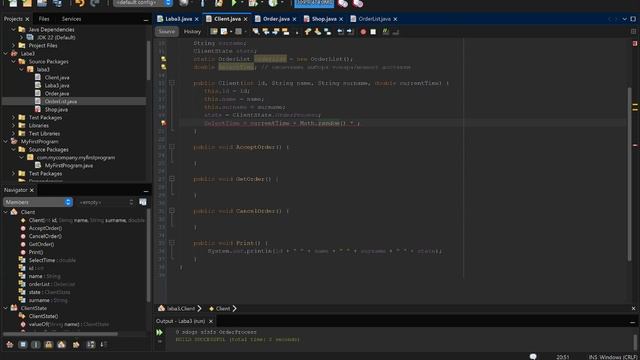Fold the AcceptOrder method in editor
The width and height of the screenshot is (640, 360).
click(172, 147)
